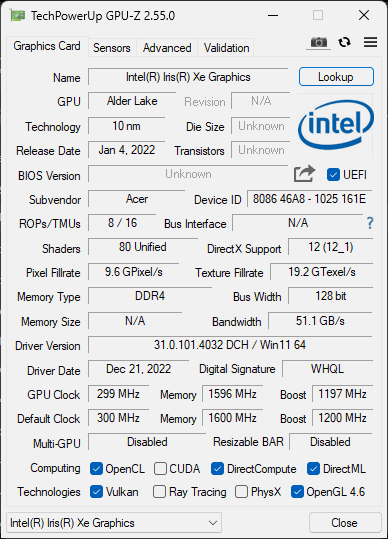Switch to the Sensors tab
Image resolution: width=388 pixels, height=539 pixels.
[112, 48]
